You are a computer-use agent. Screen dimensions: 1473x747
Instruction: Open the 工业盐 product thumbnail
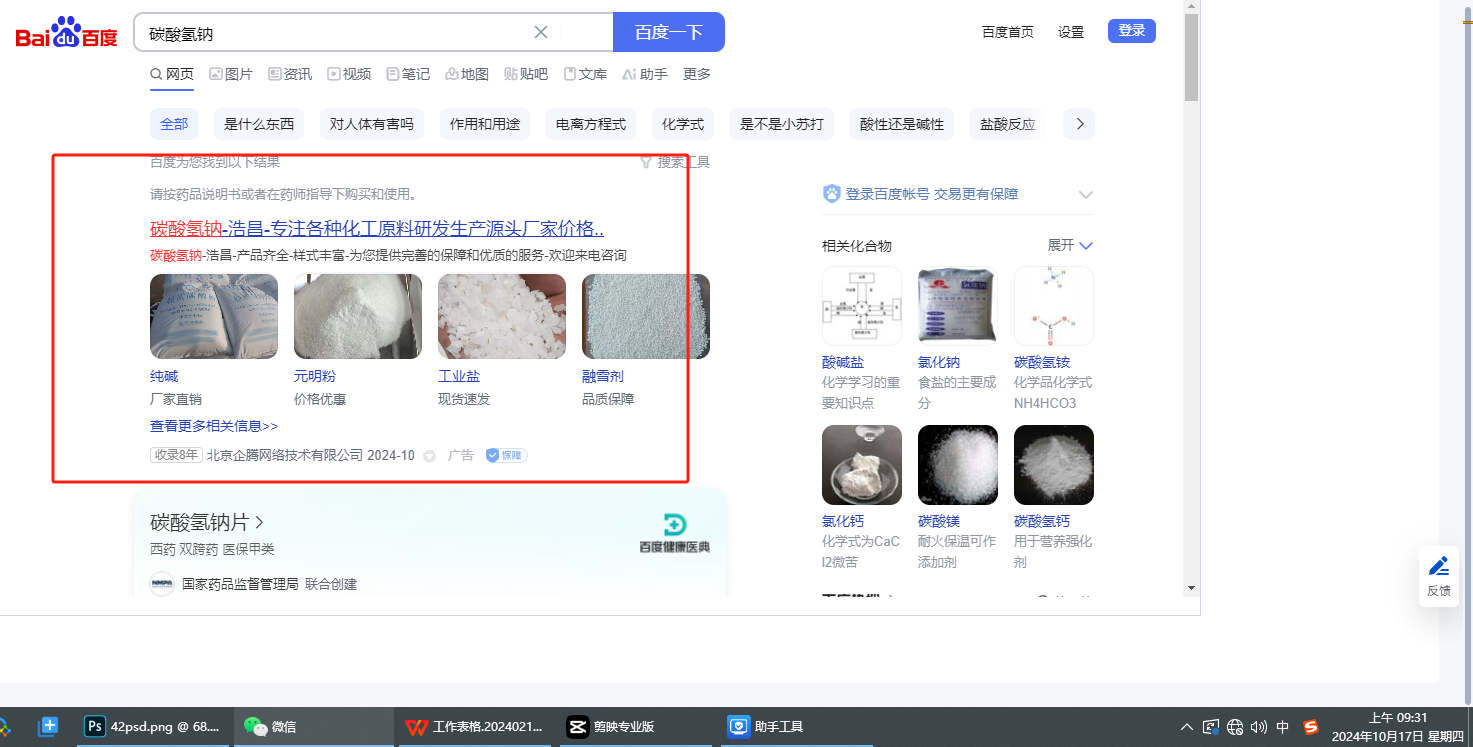[501, 317]
